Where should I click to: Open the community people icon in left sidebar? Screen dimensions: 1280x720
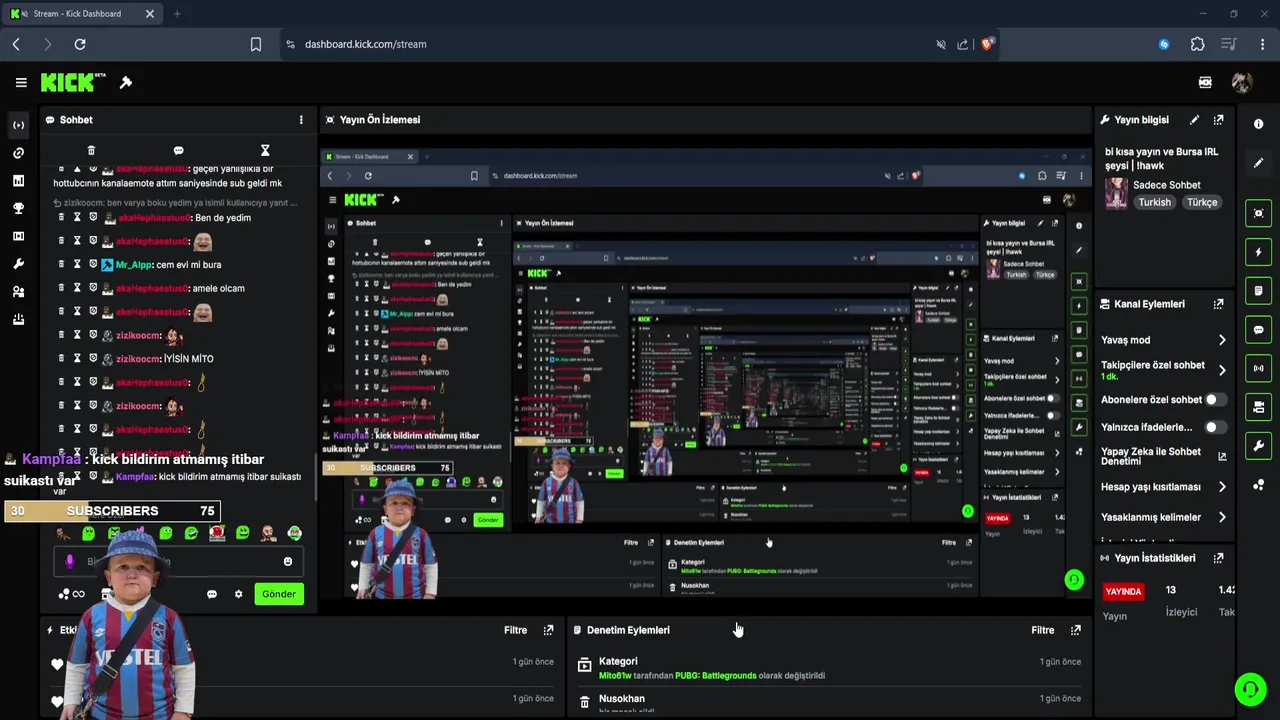[x=18, y=292]
